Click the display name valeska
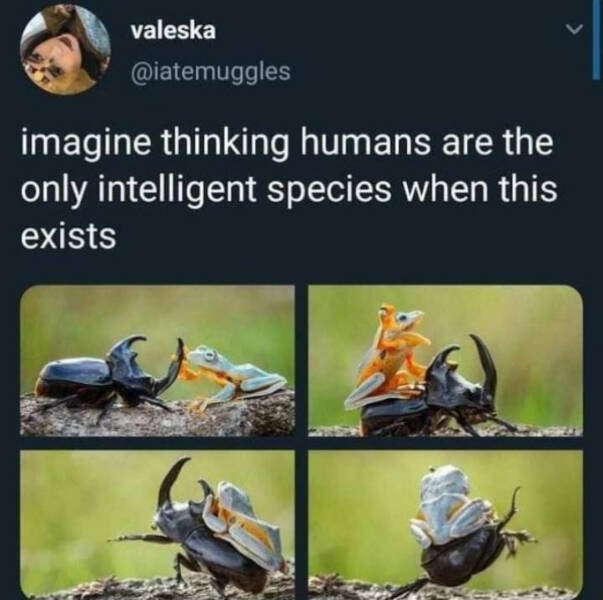 tap(173, 31)
